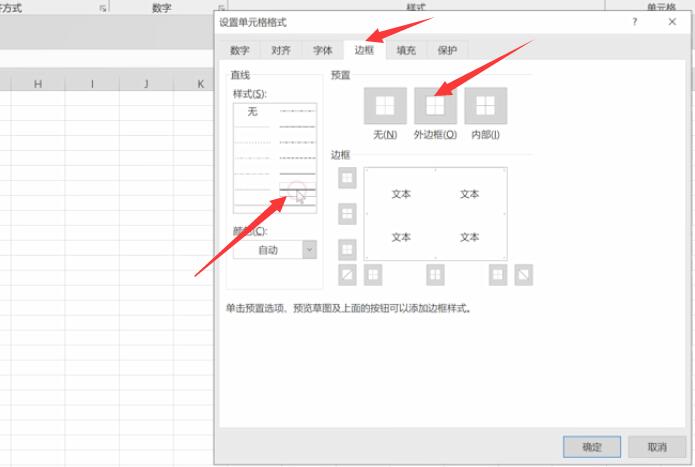Screen dimensions: 695x467
Task: Open the 自动 color dropdown arrow
Action: (309, 250)
